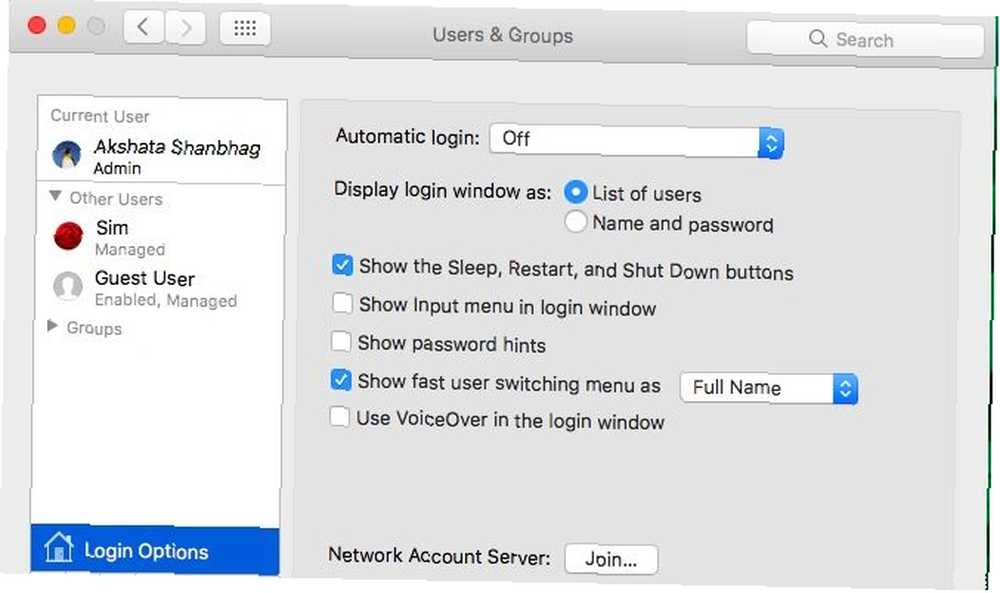The width and height of the screenshot is (1000, 593).
Task: Close the Users & Groups window
Action: pyautogui.click(x=37, y=26)
